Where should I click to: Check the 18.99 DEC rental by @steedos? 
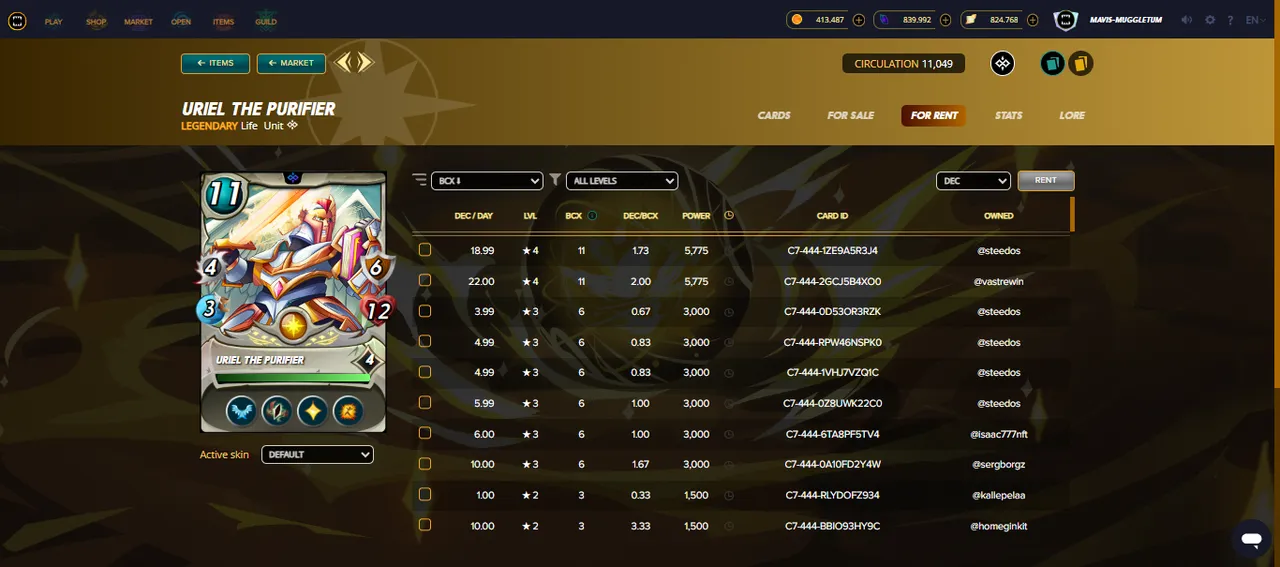(x=425, y=250)
